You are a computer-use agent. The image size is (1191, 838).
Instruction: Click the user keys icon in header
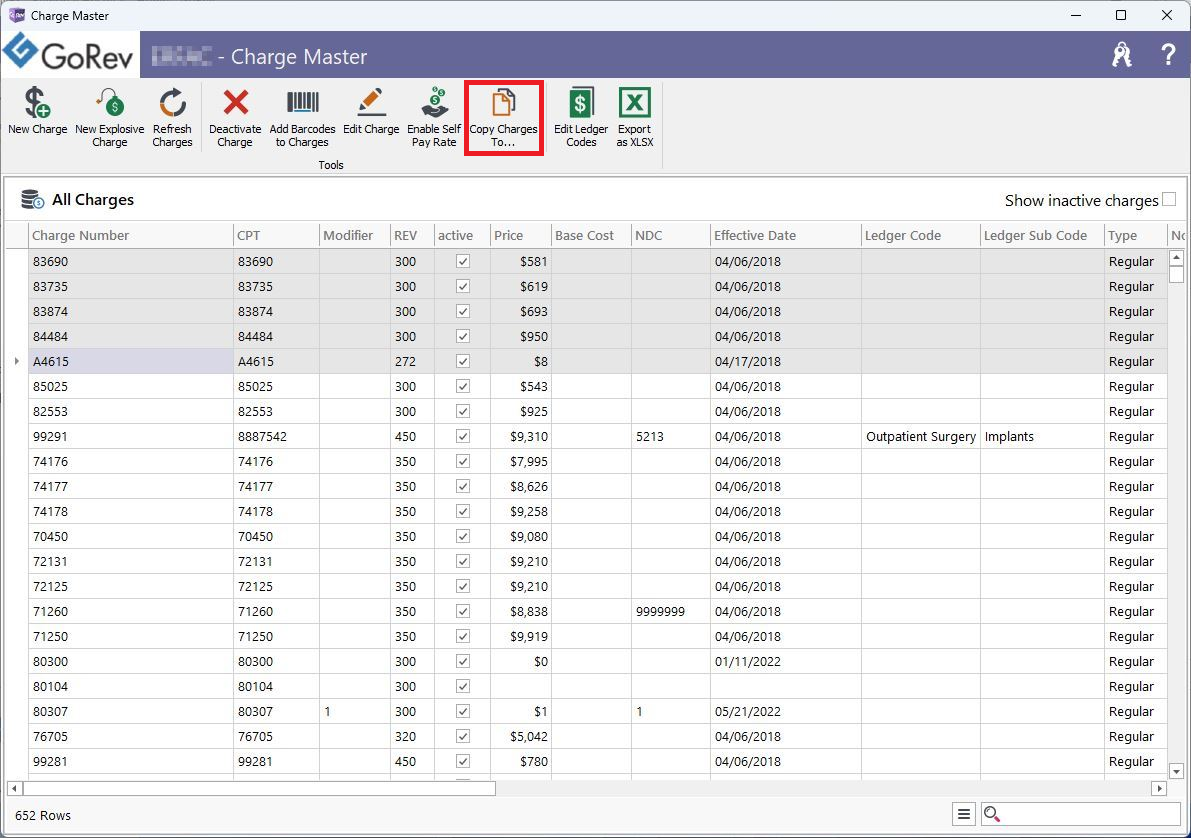pyautogui.click(x=1122, y=55)
